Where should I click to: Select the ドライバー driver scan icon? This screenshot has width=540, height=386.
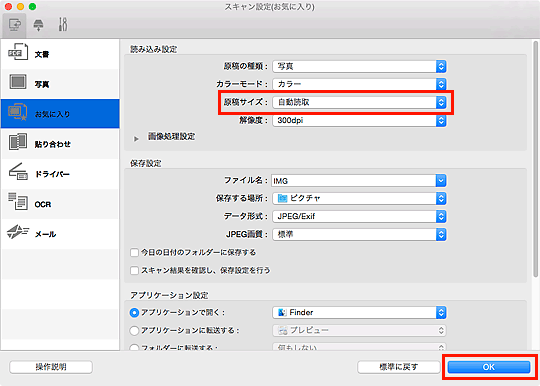click(x=18, y=172)
